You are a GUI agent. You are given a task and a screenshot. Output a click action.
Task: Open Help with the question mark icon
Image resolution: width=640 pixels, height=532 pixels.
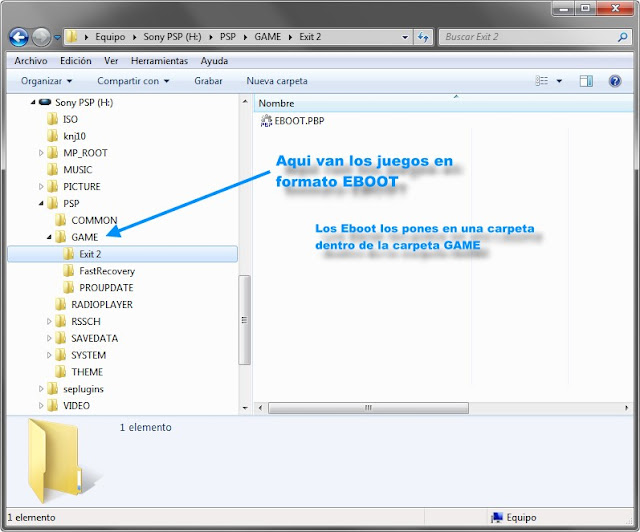tap(615, 81)
